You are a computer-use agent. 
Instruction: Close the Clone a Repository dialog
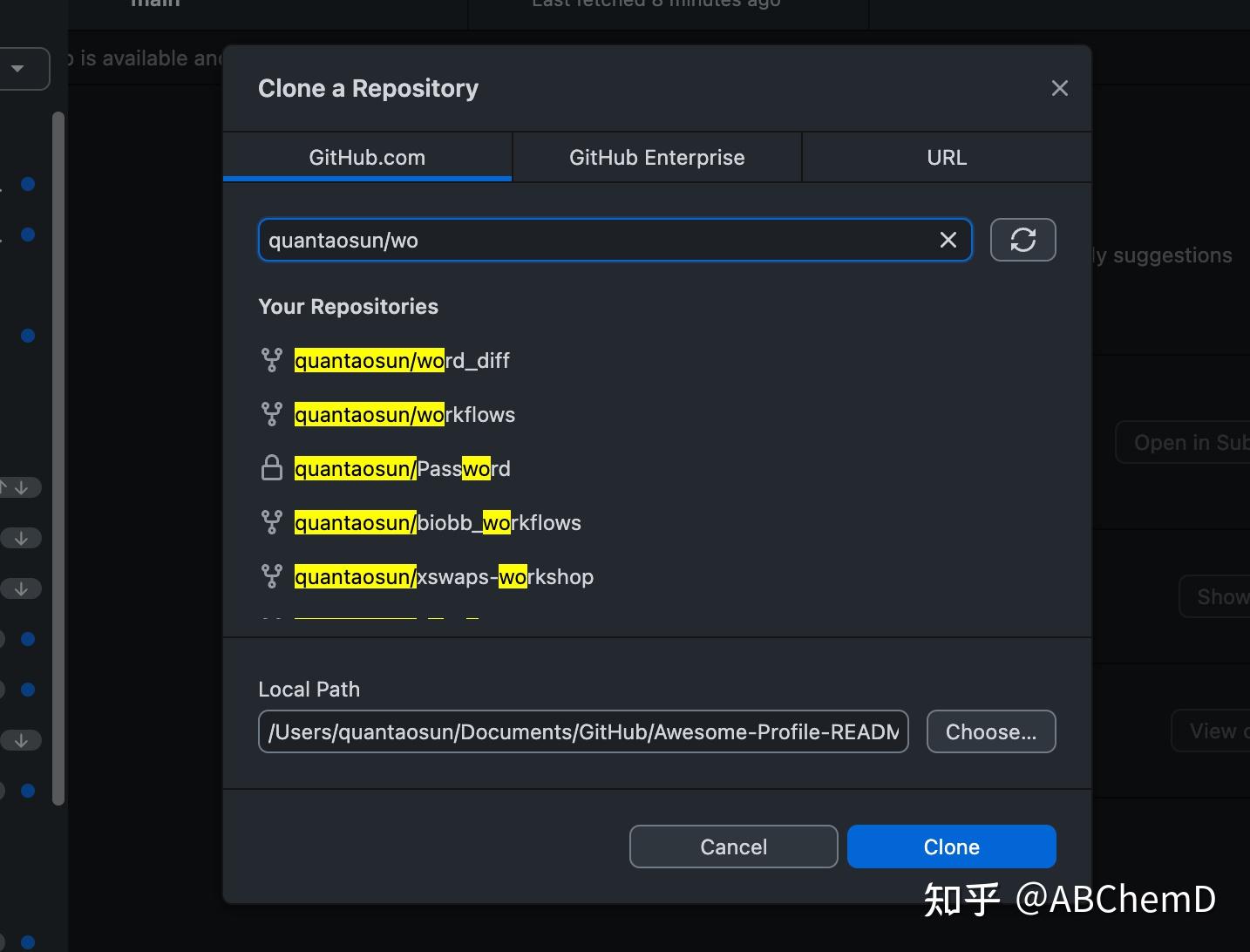tap(1059, 87)
